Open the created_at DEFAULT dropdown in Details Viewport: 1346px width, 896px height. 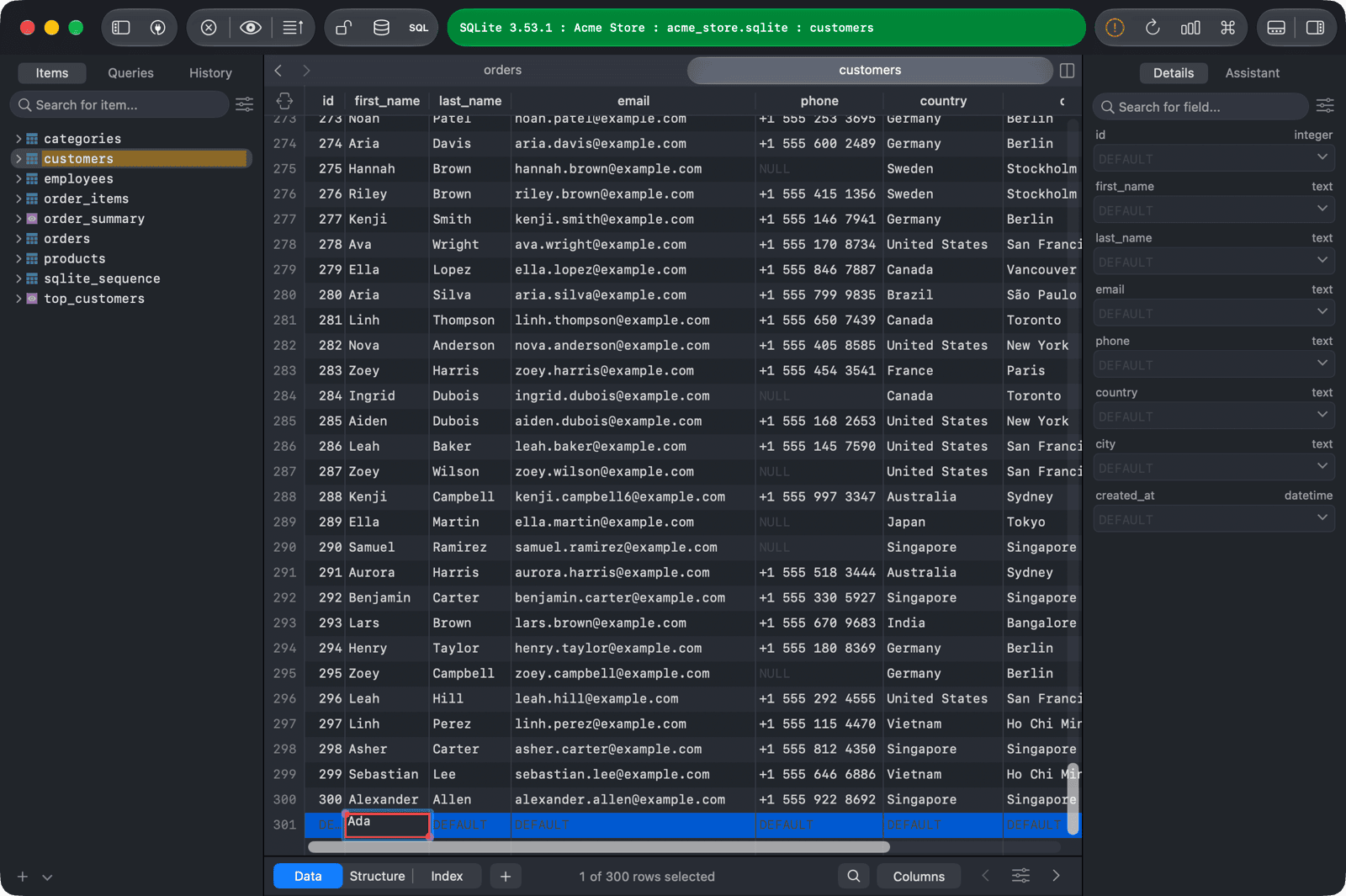1214,519
